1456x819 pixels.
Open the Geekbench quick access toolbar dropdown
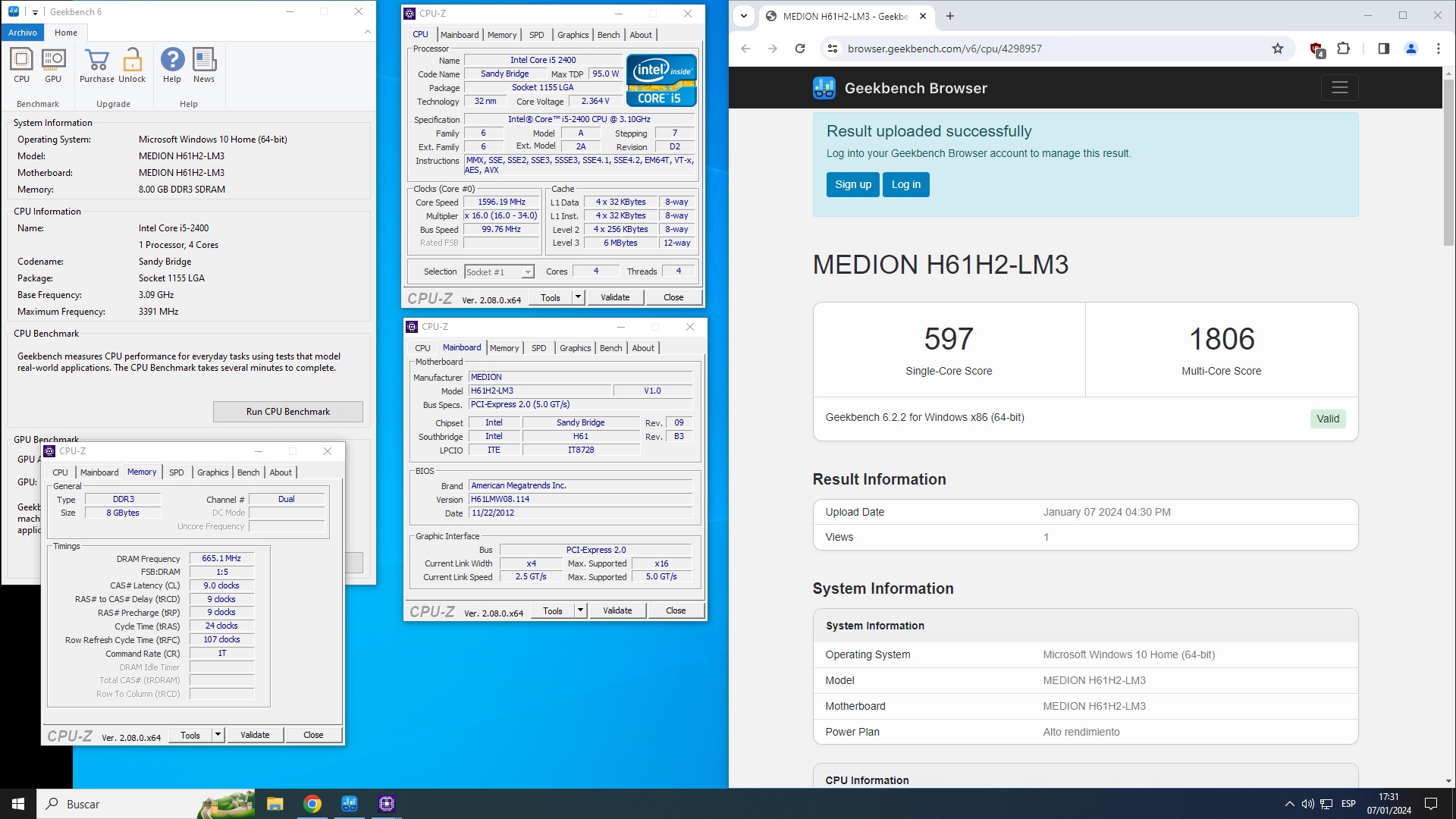click(x=35, y=12)
